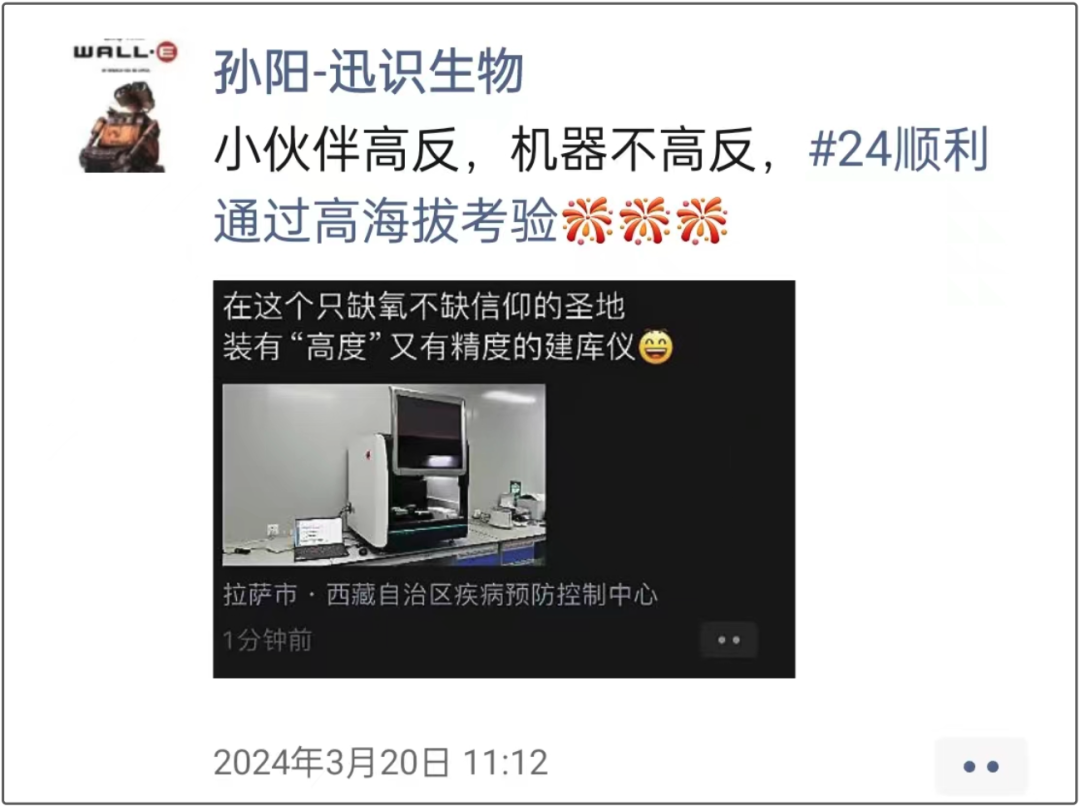Click the middle firework emoji
The image size is (1080, 806).
pyautogui.click(x=645, y=221)
